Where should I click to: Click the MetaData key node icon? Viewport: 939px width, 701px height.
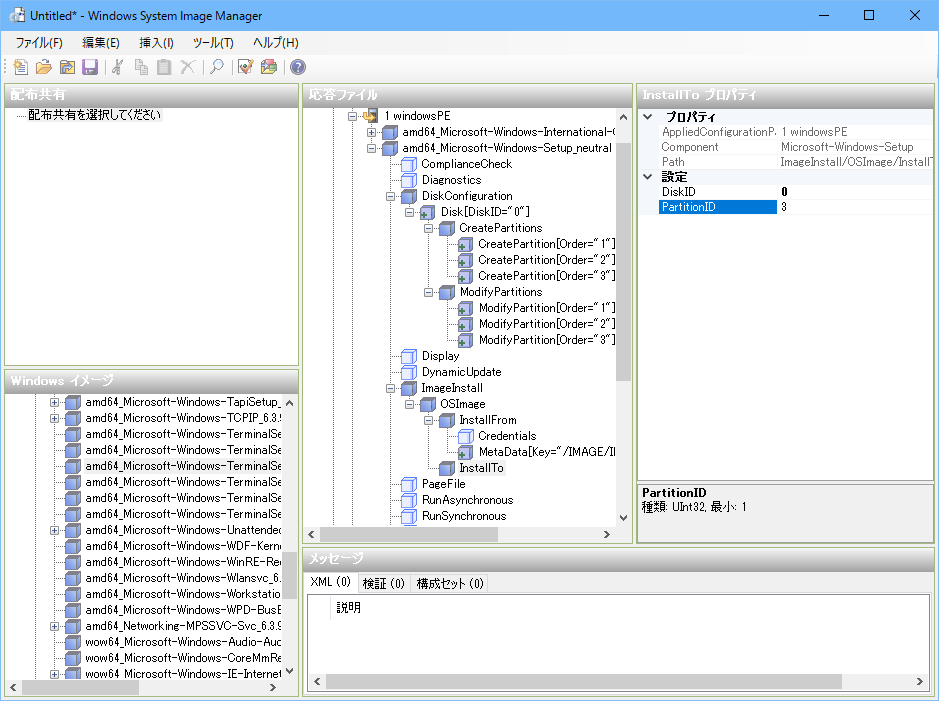(465, 453)
